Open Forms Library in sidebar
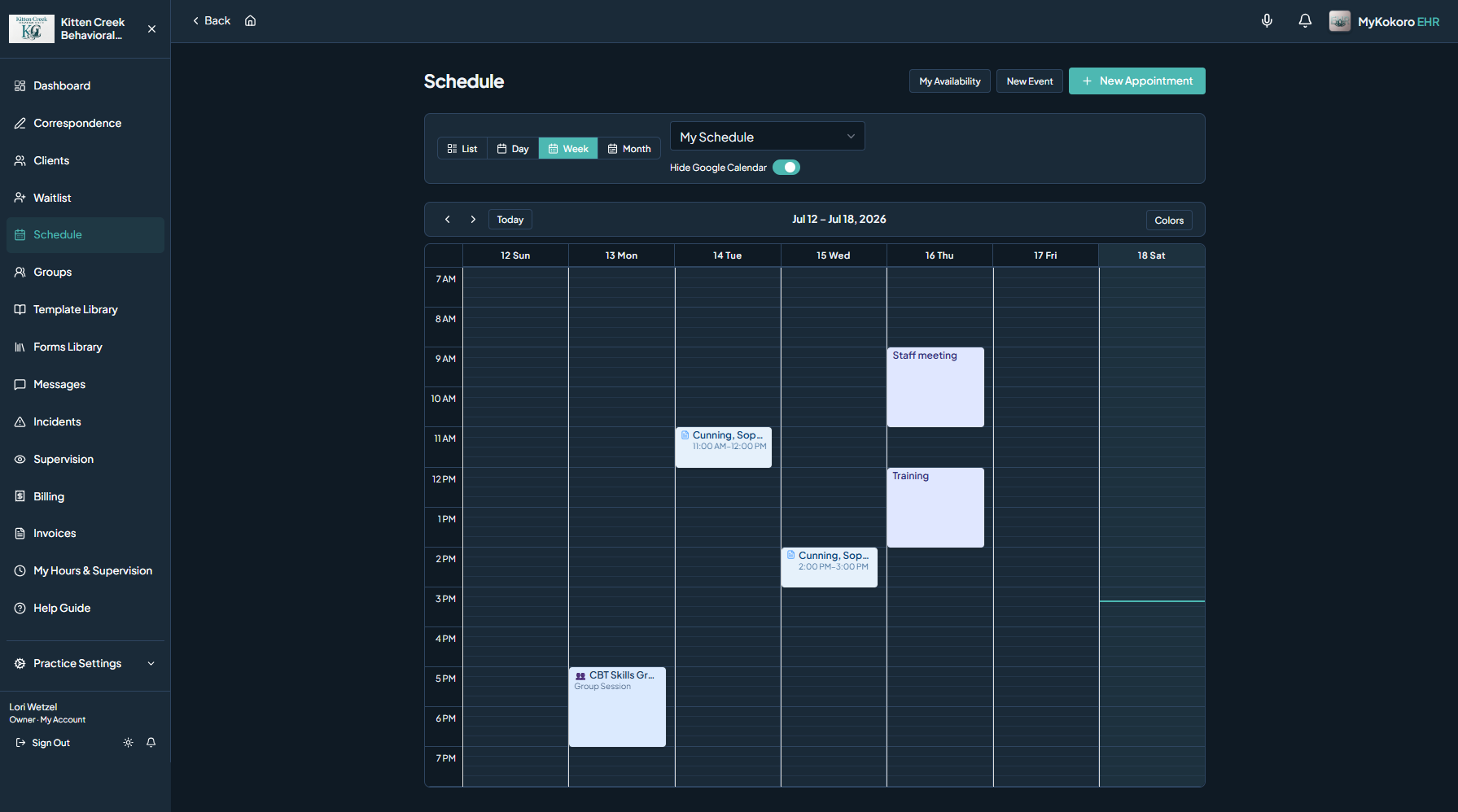The width and height of the screenshot is (1458, 812). point(85,347)
